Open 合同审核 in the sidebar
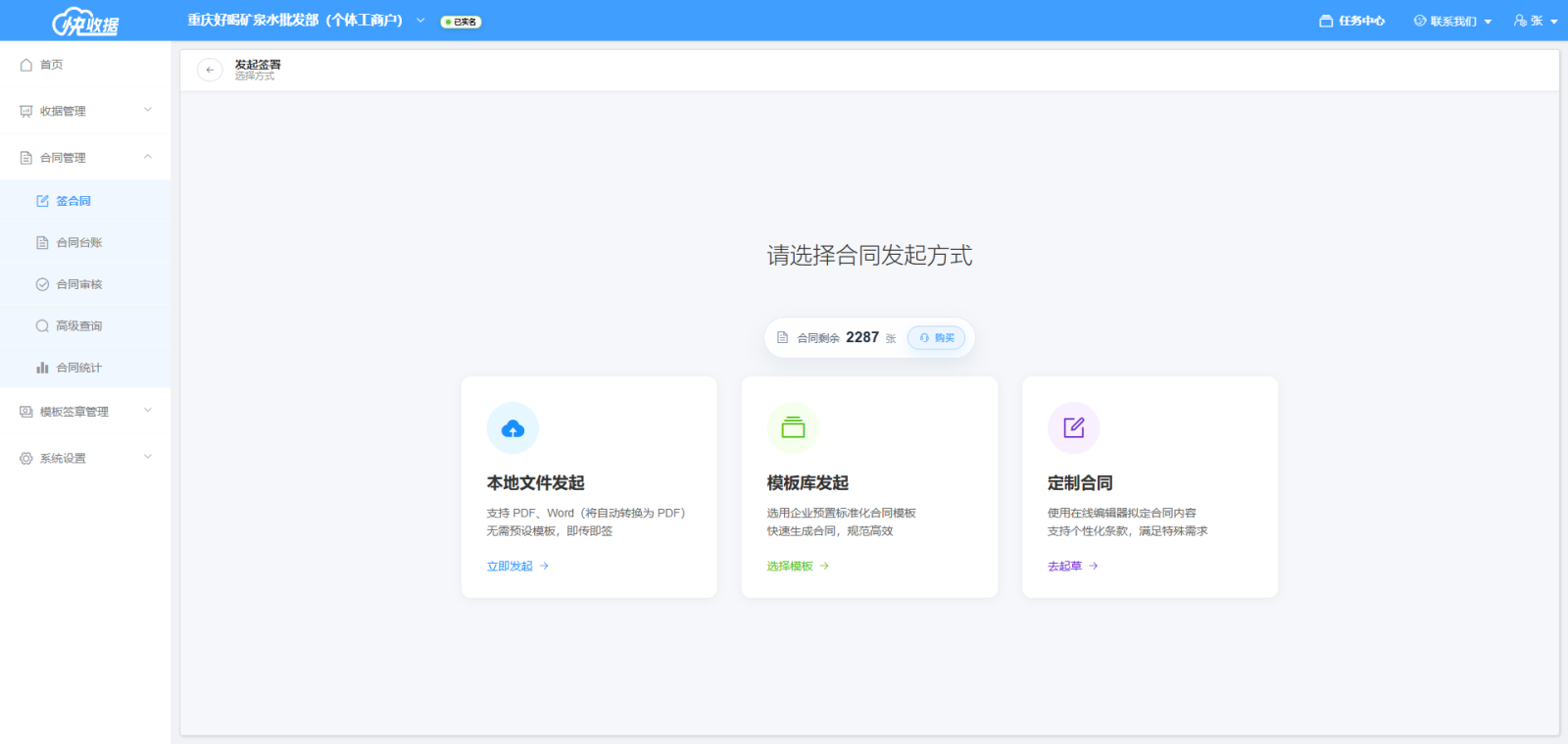1568x744 pixels. click(x=78, y=284)
